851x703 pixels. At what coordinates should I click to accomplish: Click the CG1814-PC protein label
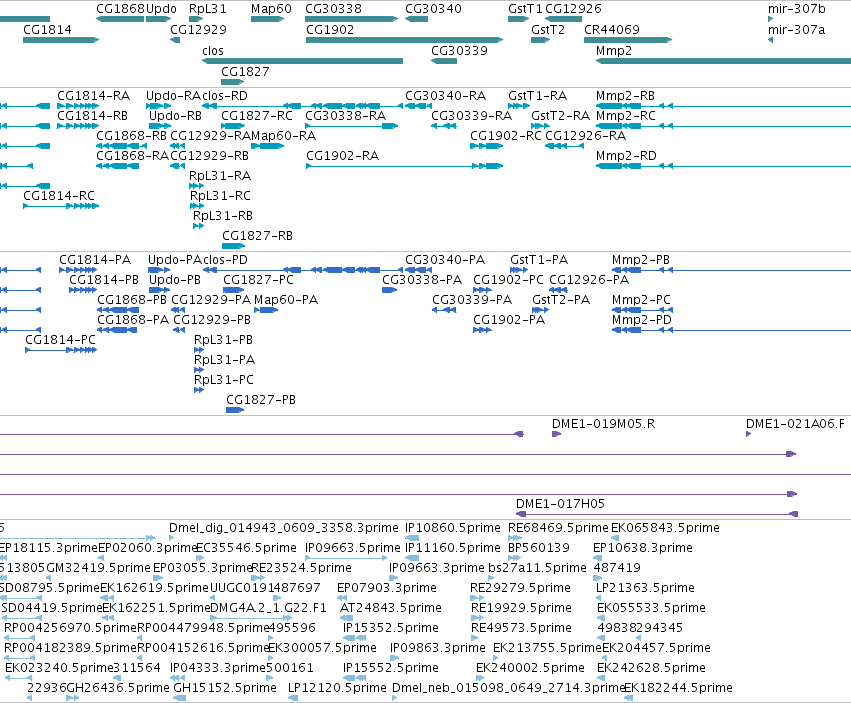click(x=60, y=340)
